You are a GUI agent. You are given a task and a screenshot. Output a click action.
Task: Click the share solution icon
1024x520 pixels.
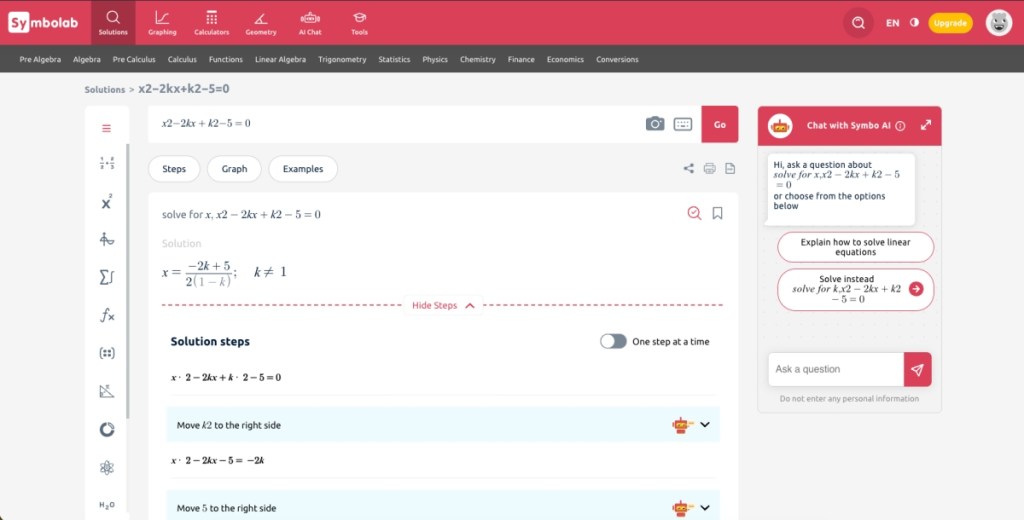(689, 169)
